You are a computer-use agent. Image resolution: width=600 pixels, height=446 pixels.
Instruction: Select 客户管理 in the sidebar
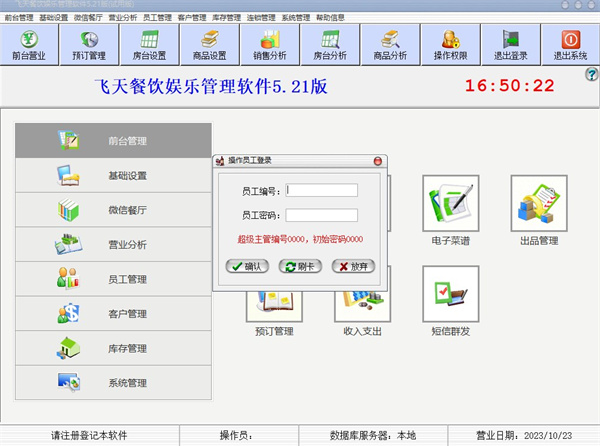113,314
